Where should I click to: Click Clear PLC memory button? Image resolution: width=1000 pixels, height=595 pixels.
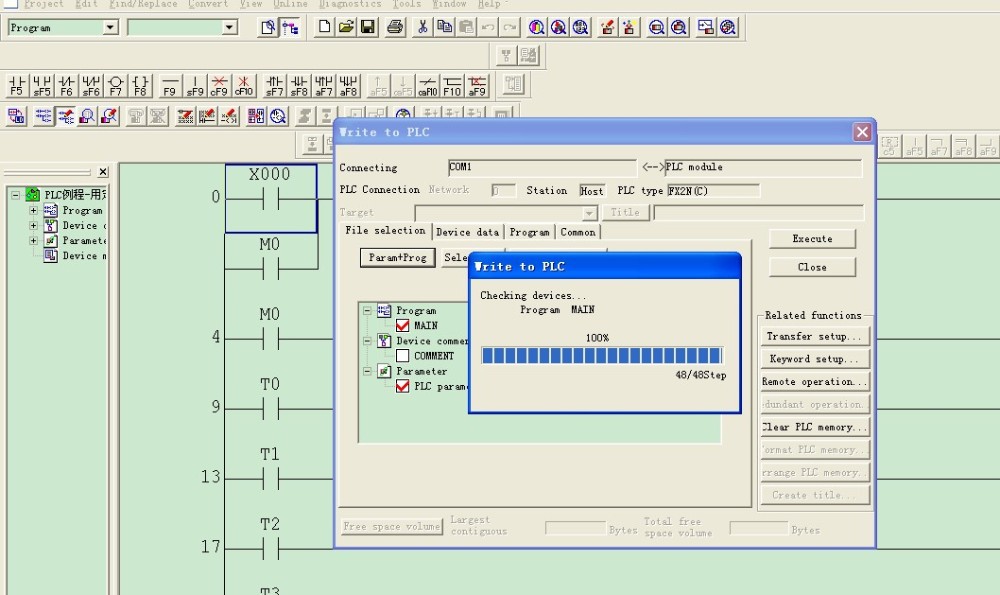(814, 427)
